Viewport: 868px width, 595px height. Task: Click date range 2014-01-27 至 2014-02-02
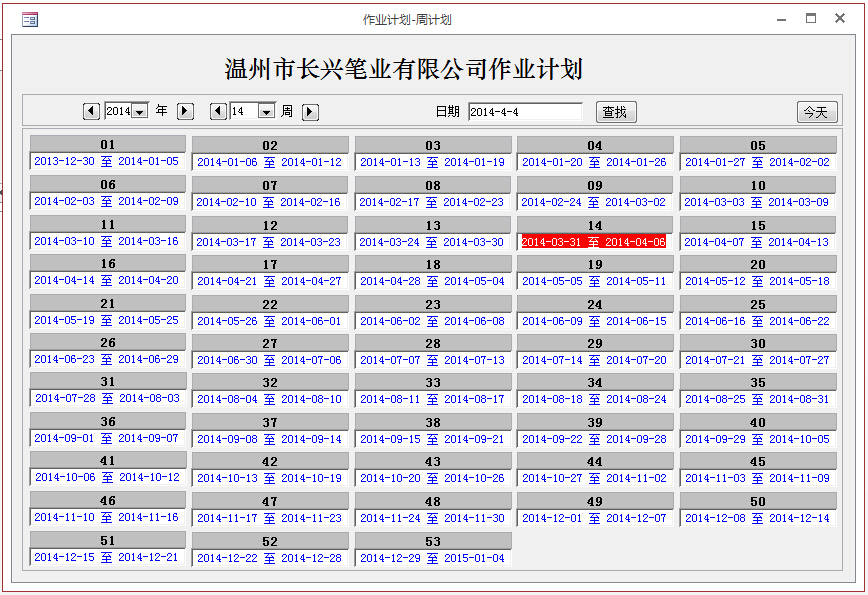coord(757,162)
